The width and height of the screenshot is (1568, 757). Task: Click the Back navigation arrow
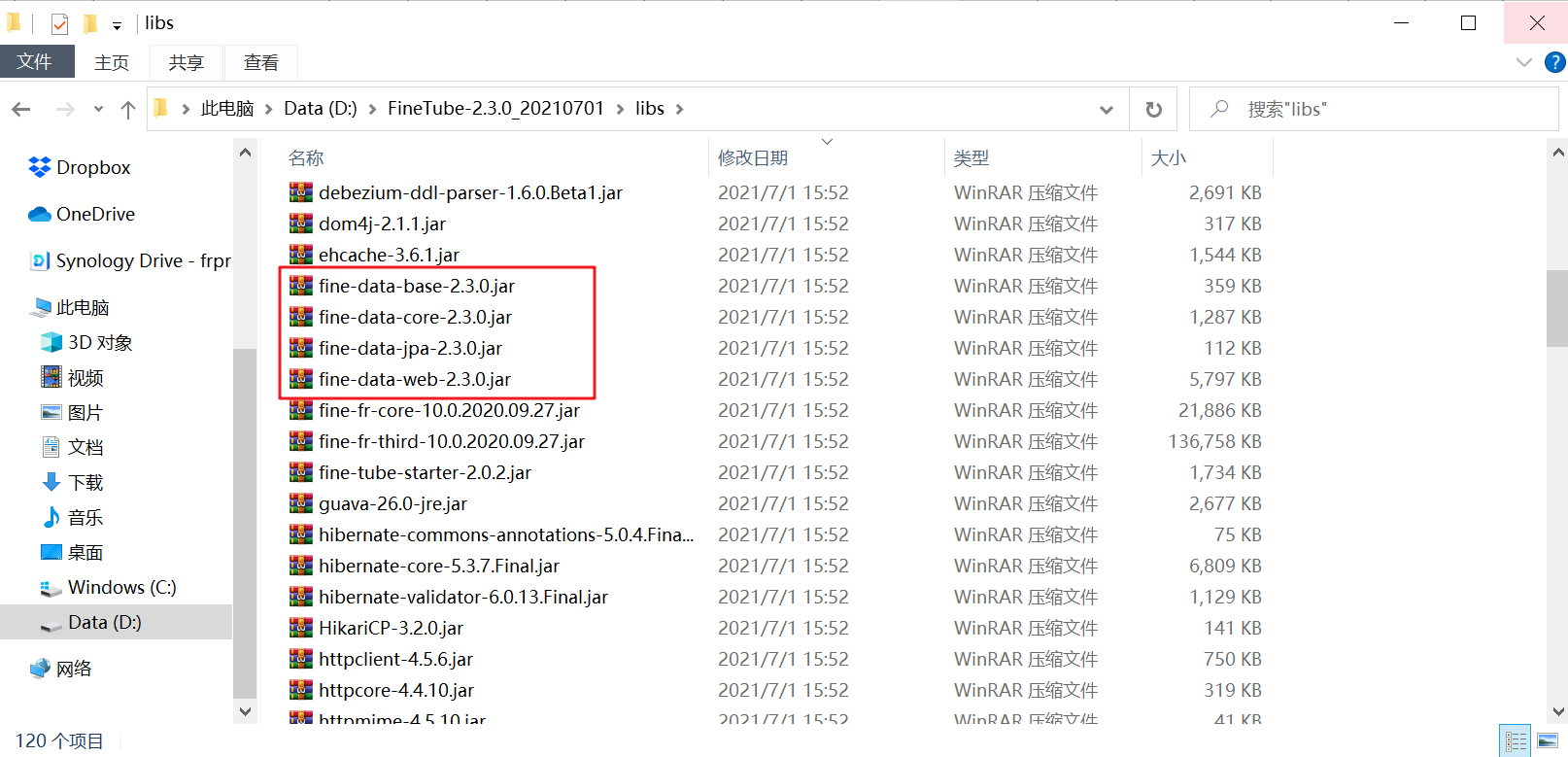coord(21,109)
